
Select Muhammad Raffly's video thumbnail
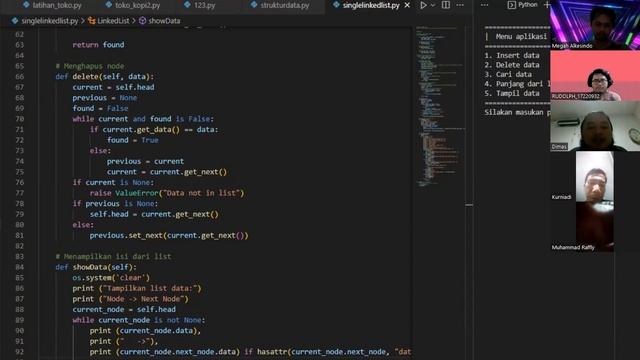[594, 227]
